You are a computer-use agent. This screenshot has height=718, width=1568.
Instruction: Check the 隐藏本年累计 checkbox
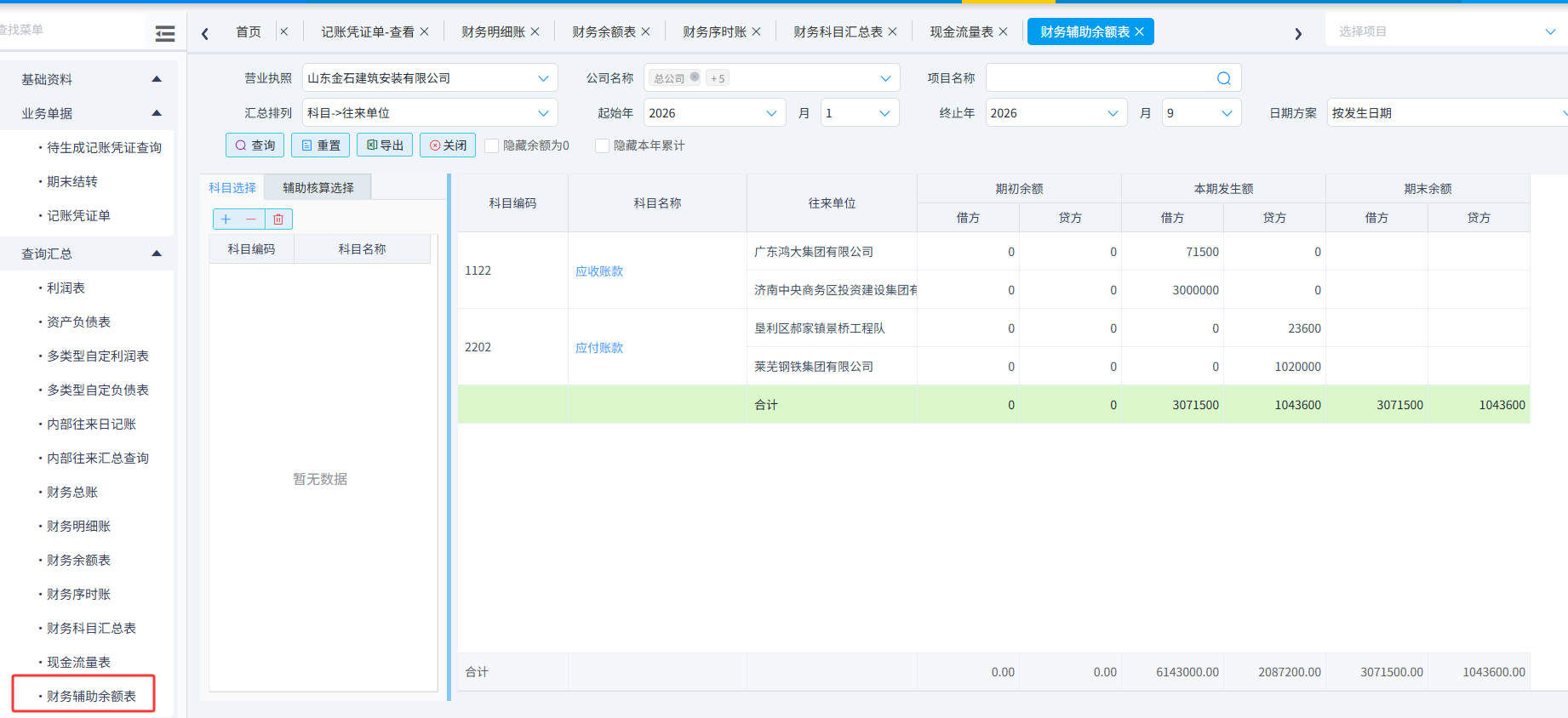click(x=602, y=146)
